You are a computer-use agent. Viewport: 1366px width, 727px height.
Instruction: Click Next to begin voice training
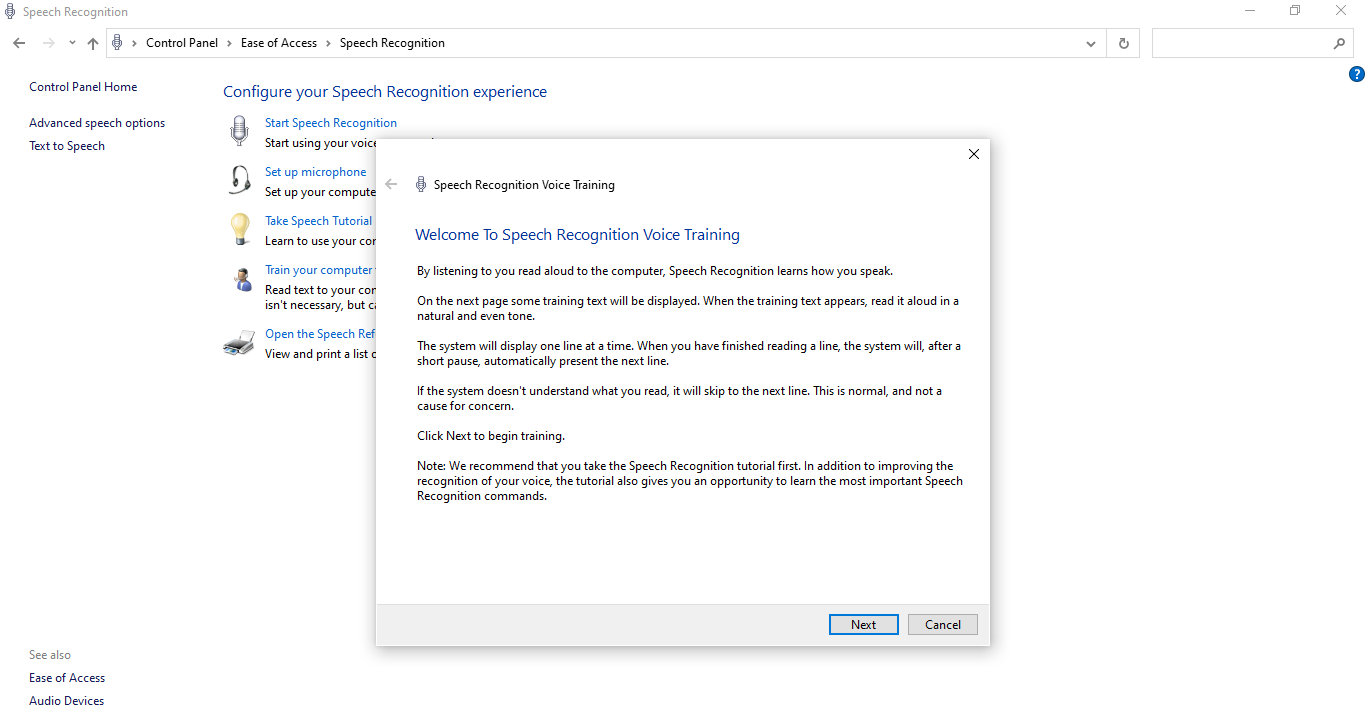pyautogui.click(x=863, y=624)
